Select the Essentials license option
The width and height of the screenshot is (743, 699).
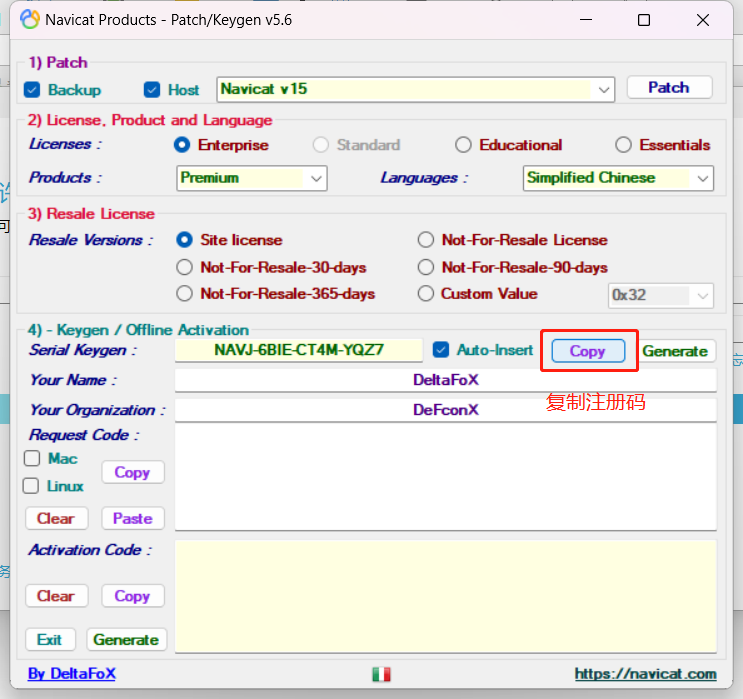(623, 145)
